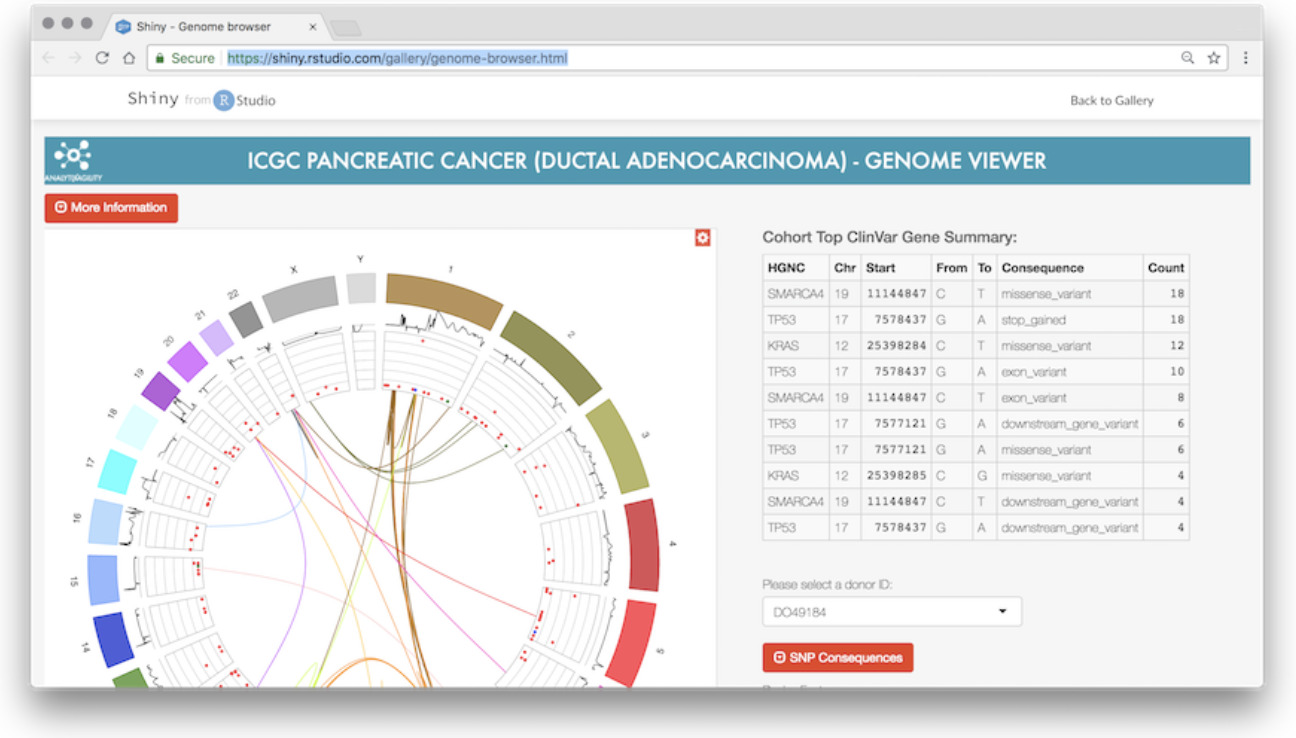Viewport: 1296px width, 738px height.
Task: Click the Count column header
Action: [x=1165, y=268]
